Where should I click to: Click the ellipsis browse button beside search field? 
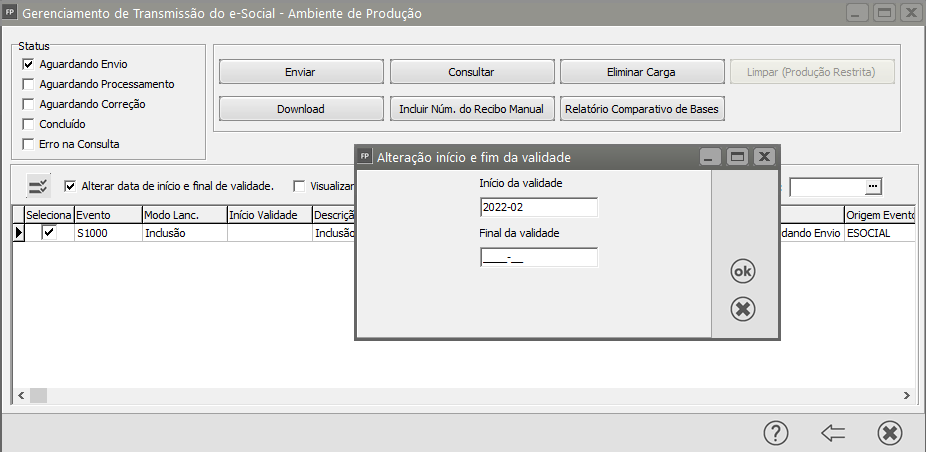pyautogui.click(x=873, y=187)
